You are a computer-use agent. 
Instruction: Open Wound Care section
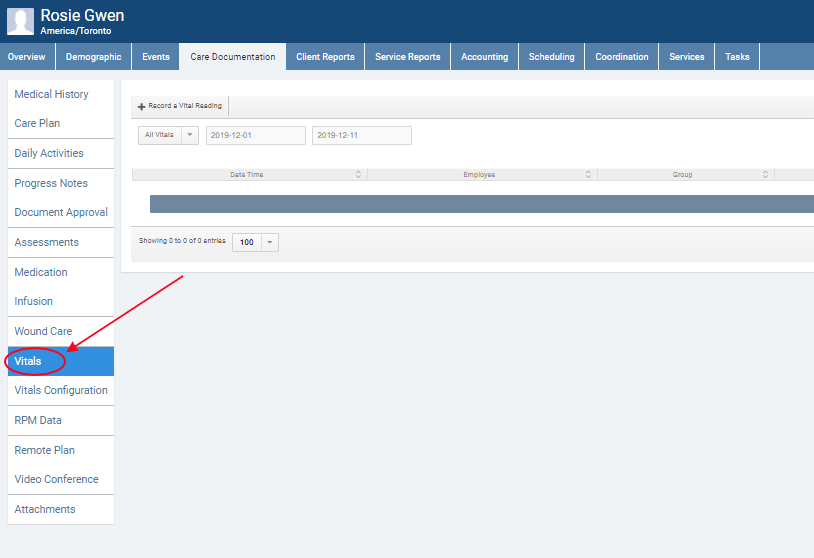pos(43,331)
